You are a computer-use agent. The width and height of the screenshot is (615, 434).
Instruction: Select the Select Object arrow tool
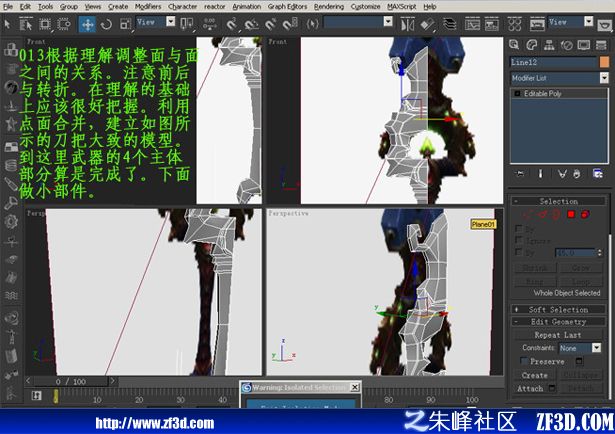(x=7, y=24)
